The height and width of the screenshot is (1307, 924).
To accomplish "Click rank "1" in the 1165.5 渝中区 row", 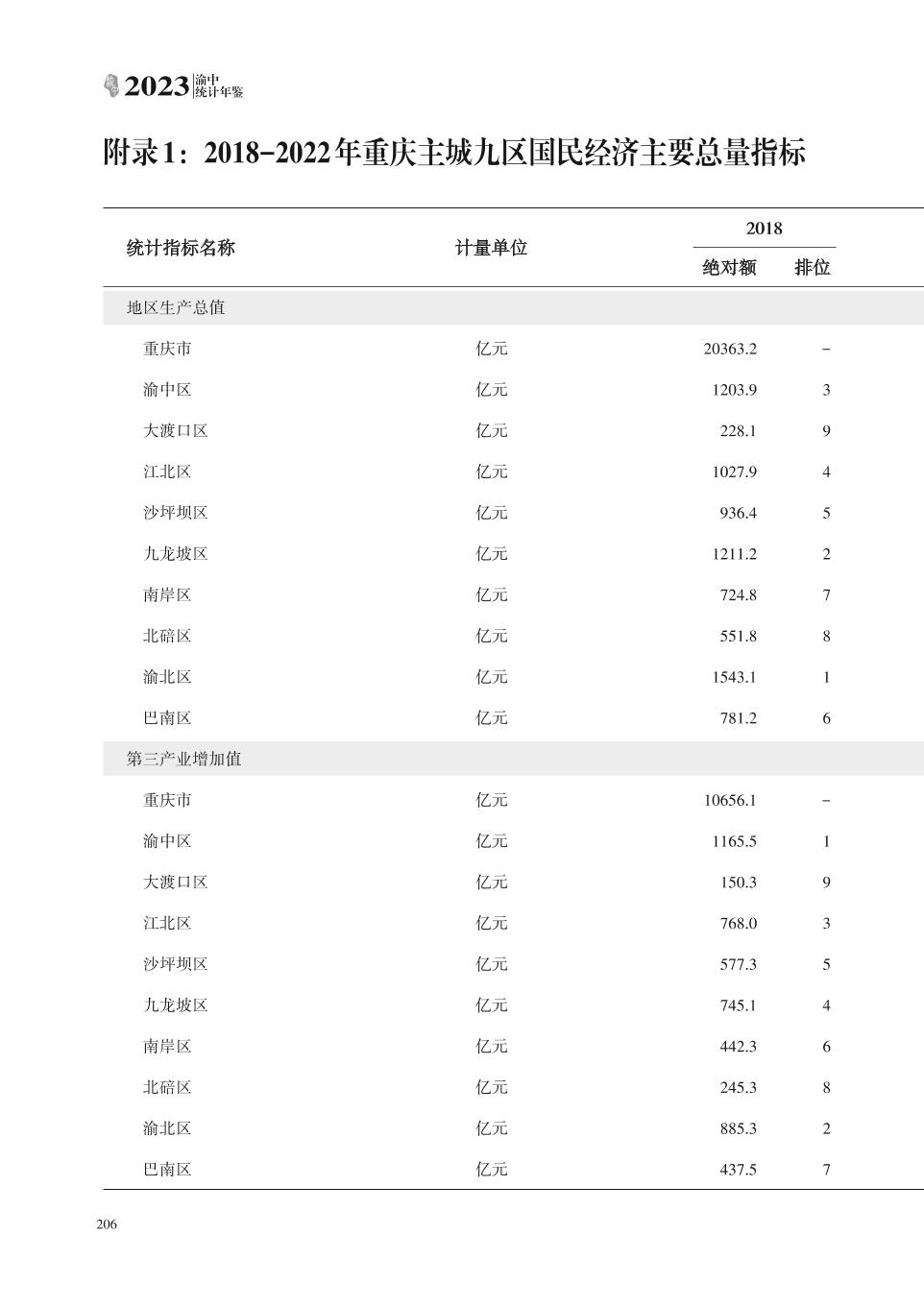I will pos(826,842).
